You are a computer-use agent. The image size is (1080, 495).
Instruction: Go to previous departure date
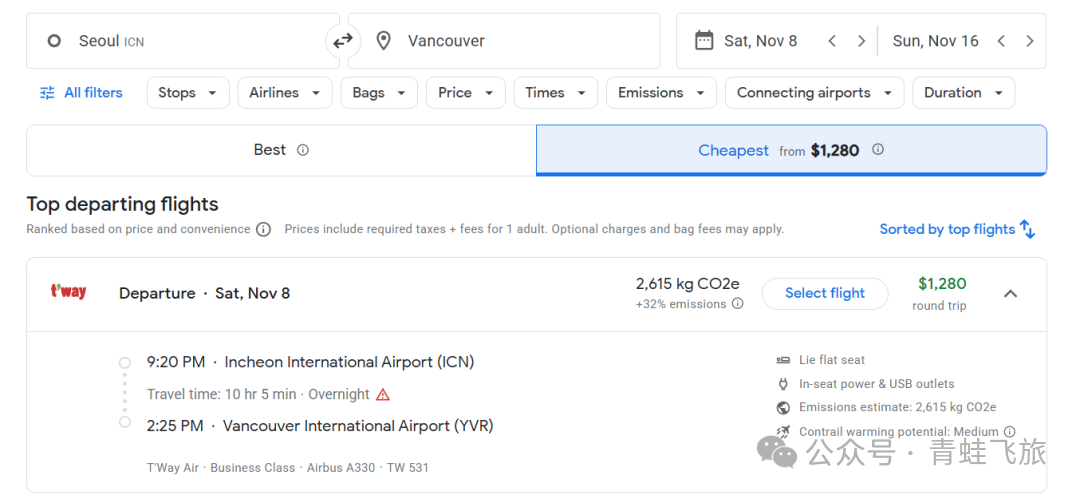[832, 41]
